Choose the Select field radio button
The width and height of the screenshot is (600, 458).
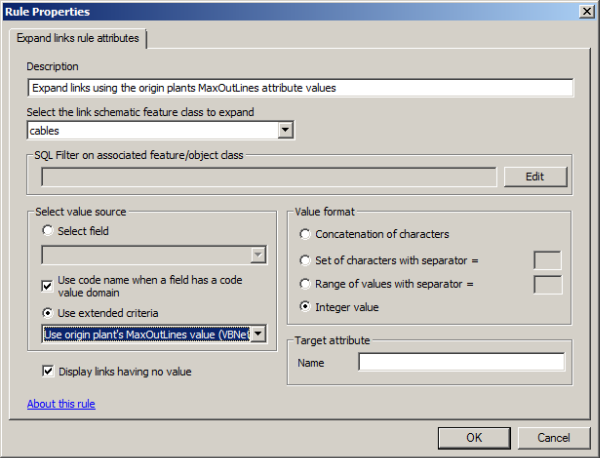click(47, 231)
